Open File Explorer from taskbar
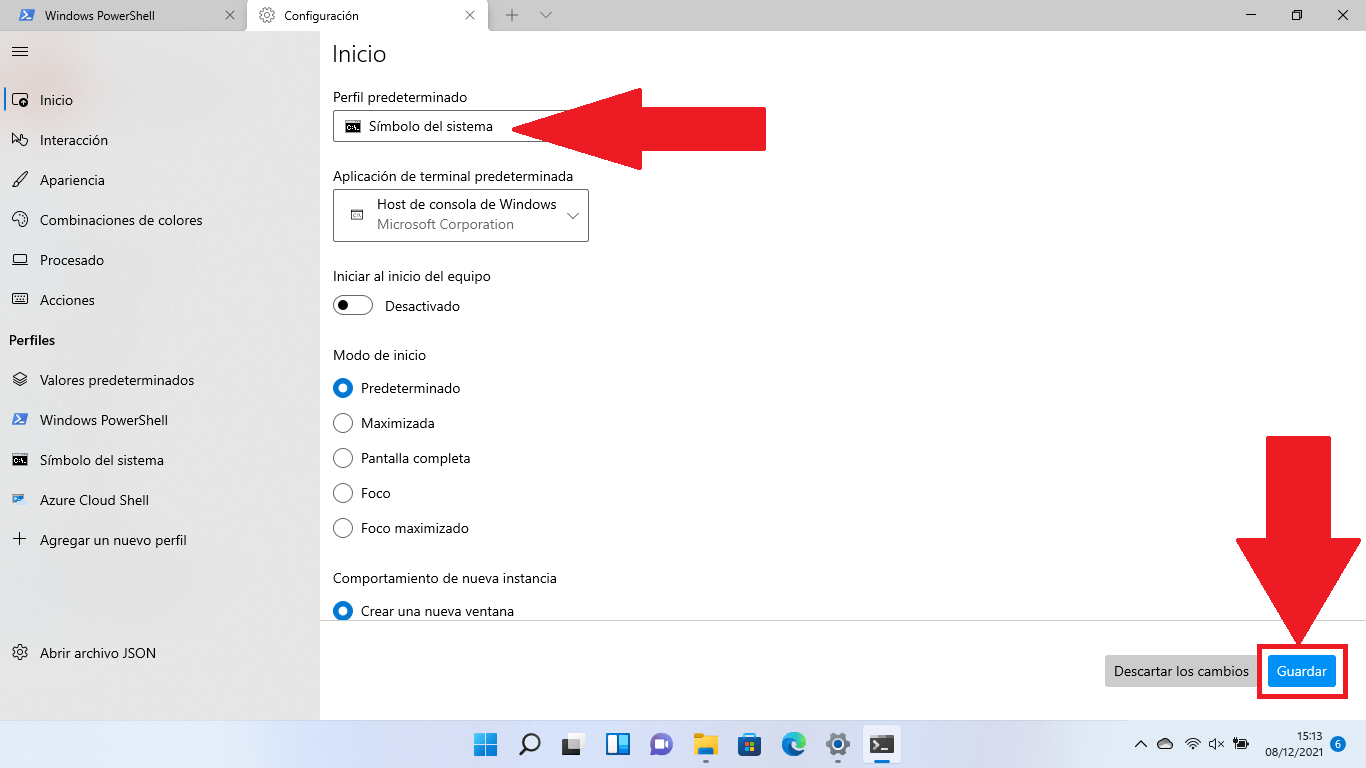 pos(706,744)
